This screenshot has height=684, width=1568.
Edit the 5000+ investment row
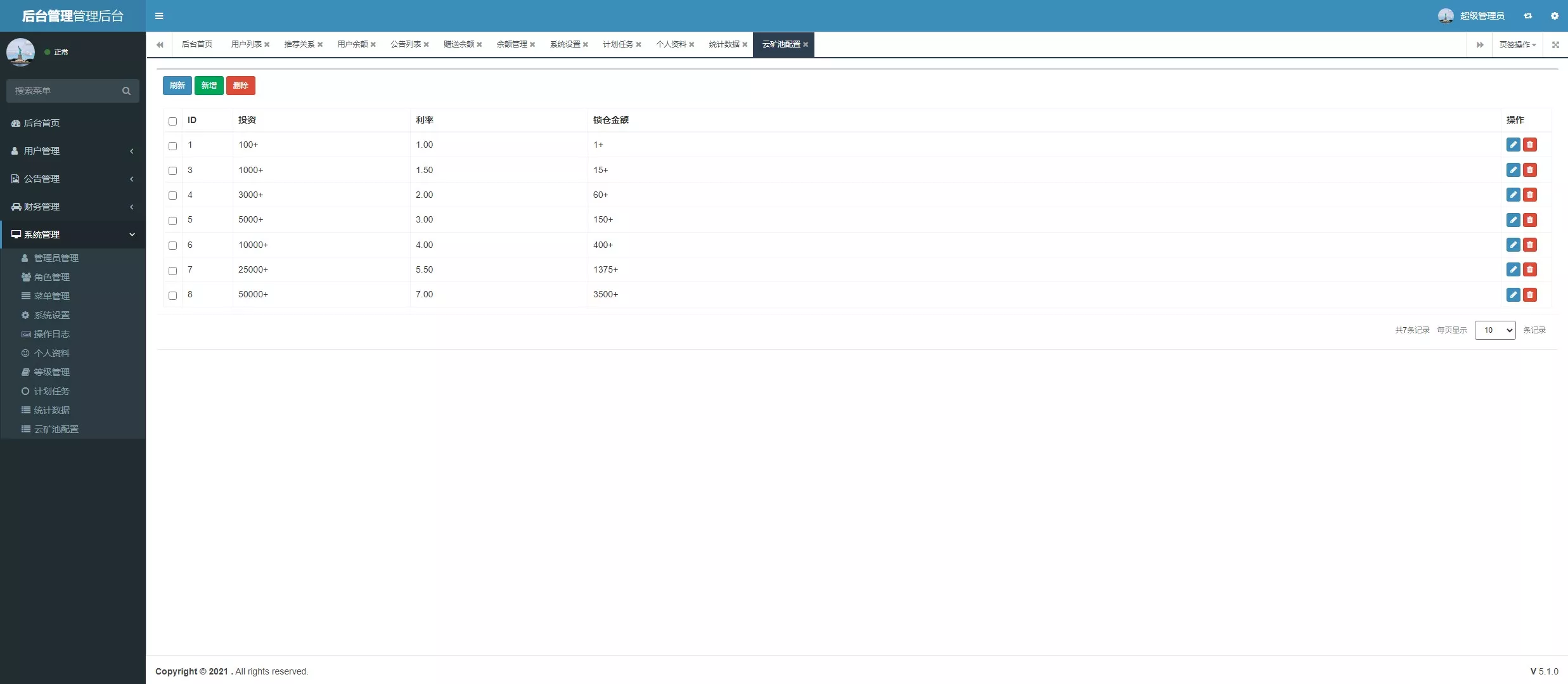[x=1513, y=220]
